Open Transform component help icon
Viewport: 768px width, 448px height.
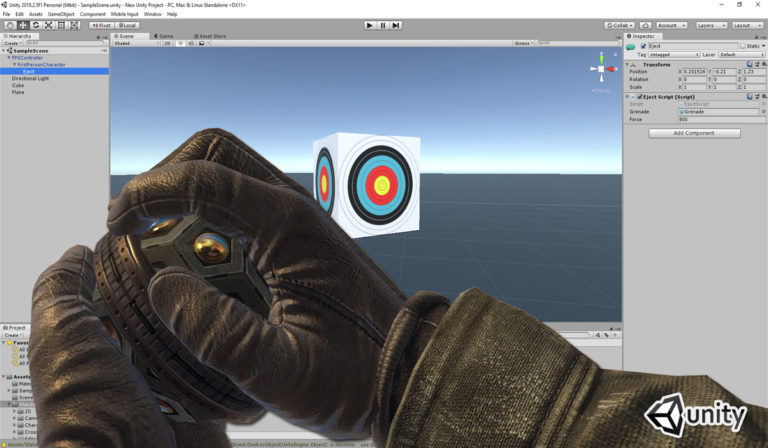tap(749, 64)
